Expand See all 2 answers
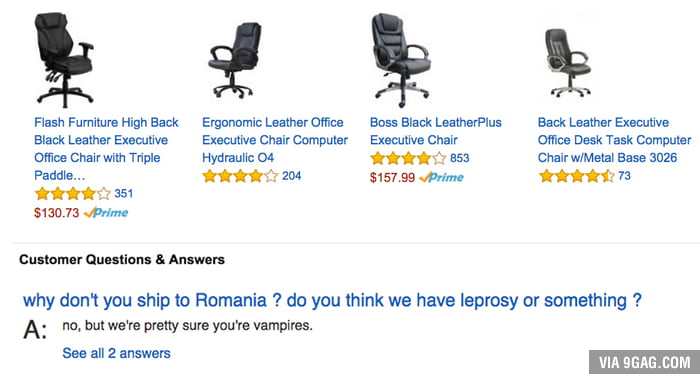 [116, 353]
